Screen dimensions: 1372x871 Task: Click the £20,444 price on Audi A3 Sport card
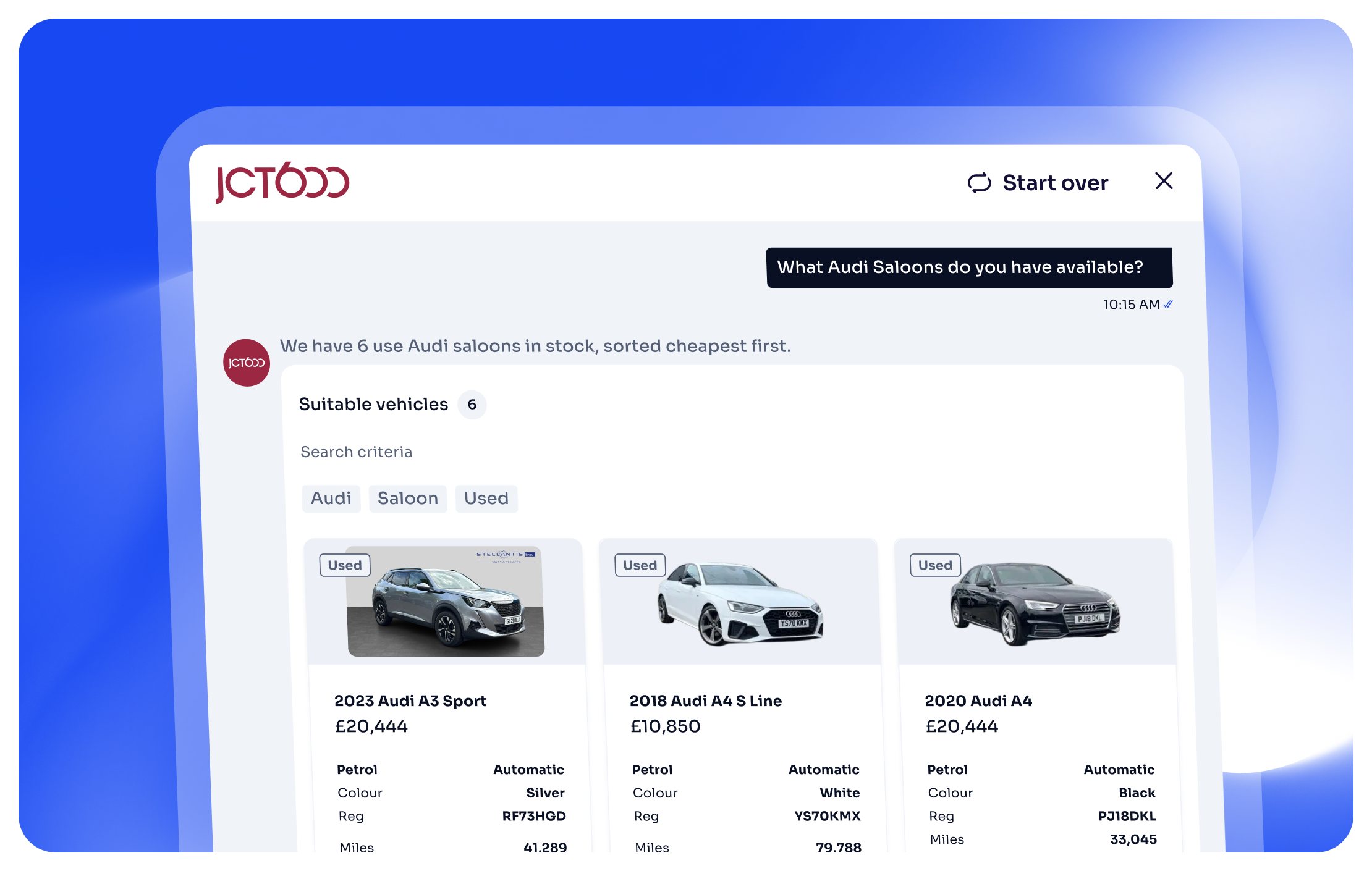click(371, 726)
